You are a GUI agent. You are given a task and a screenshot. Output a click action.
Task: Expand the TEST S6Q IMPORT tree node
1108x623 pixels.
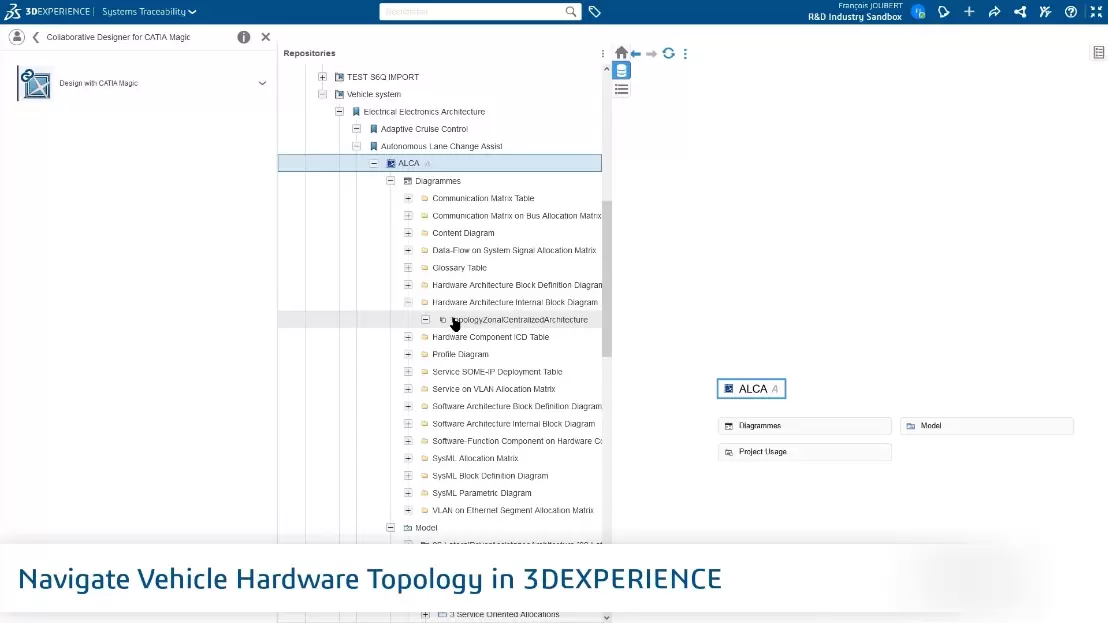pyautogui.click(x=322, y=77)
